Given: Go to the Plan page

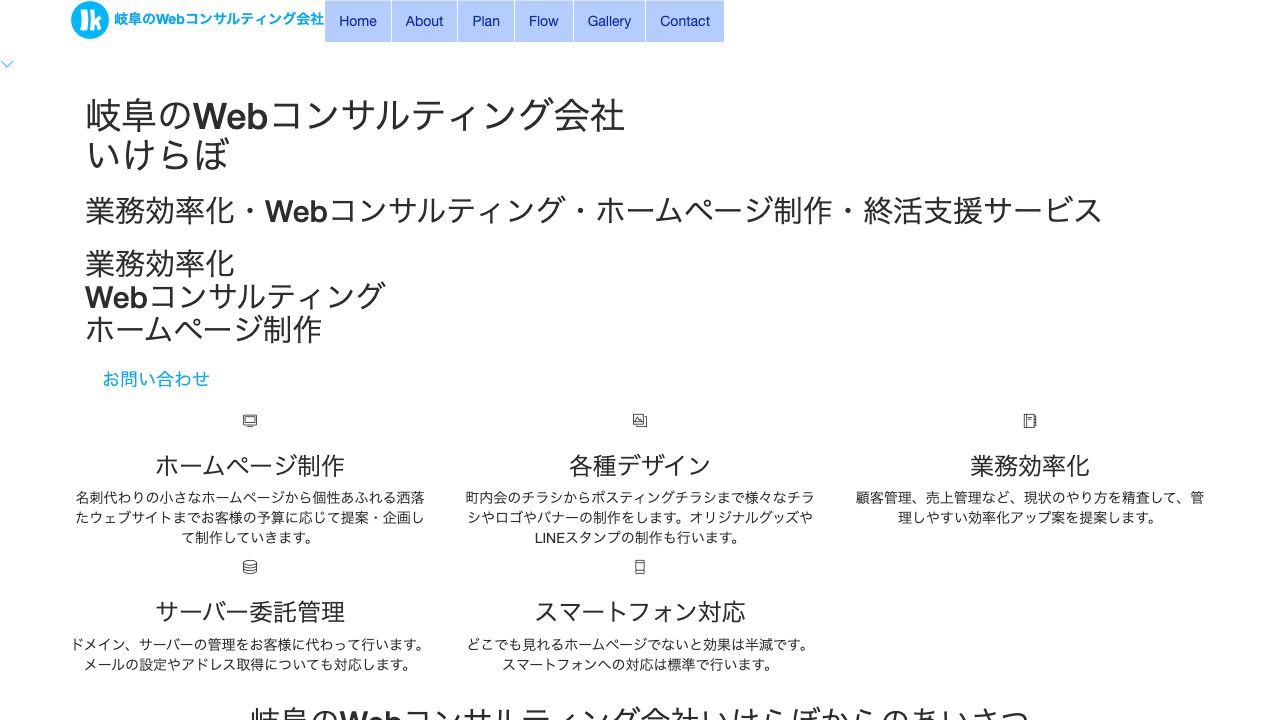Looking at the screenshot, I should tap(486, 21).
